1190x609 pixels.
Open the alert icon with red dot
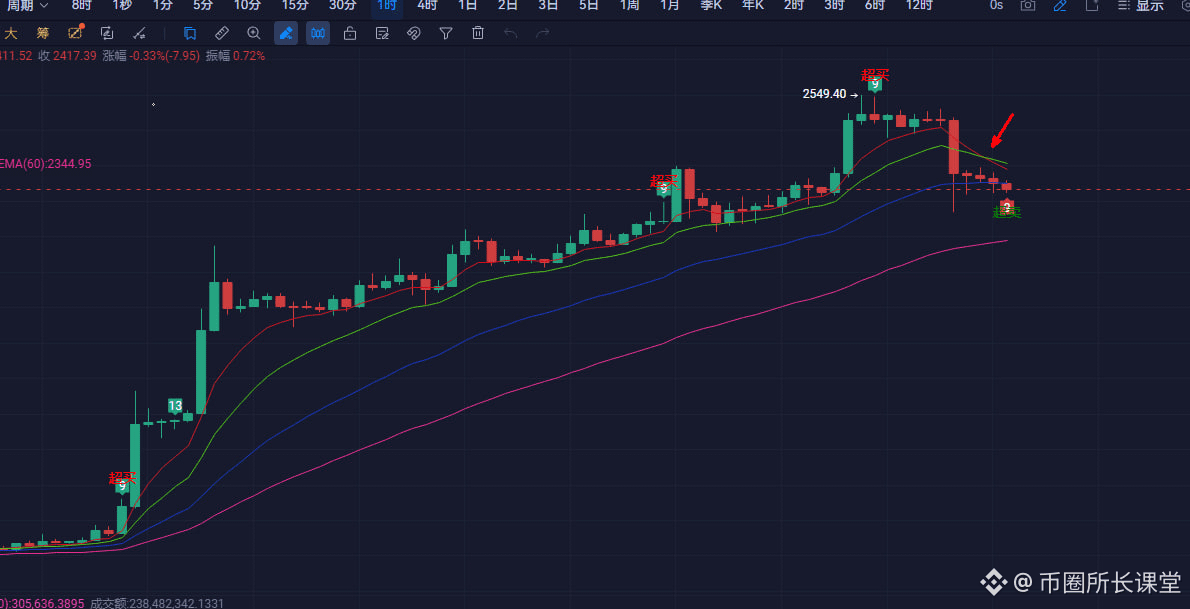(x=75, y=33)
